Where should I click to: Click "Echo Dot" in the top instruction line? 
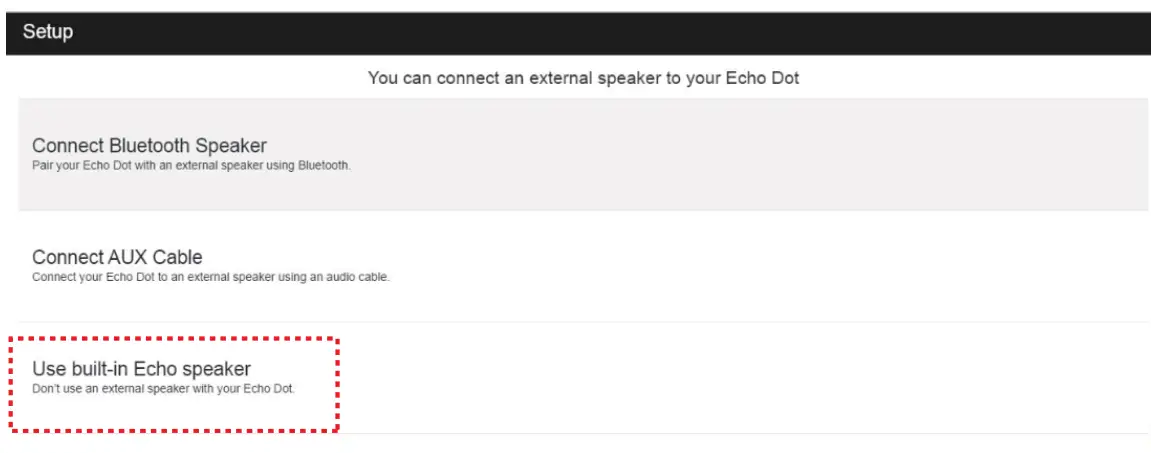766,78
